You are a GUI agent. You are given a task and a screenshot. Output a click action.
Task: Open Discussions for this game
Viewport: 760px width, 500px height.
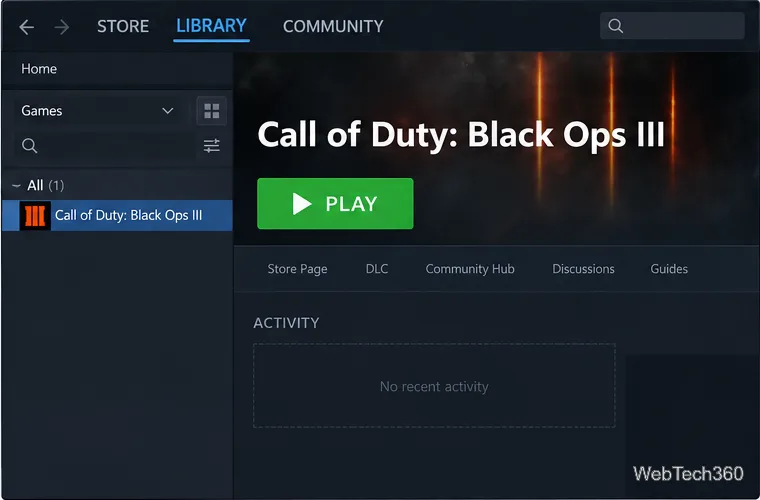(x=583, y=269)
